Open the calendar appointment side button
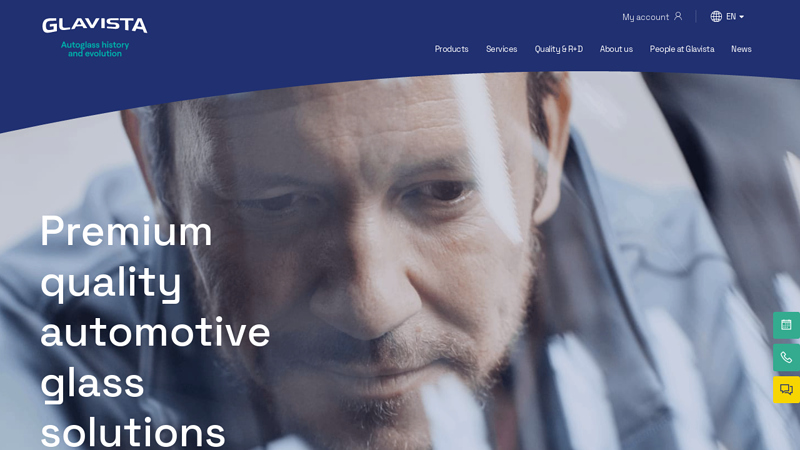This screenshot has height=450, width=800. pos(786,325)
